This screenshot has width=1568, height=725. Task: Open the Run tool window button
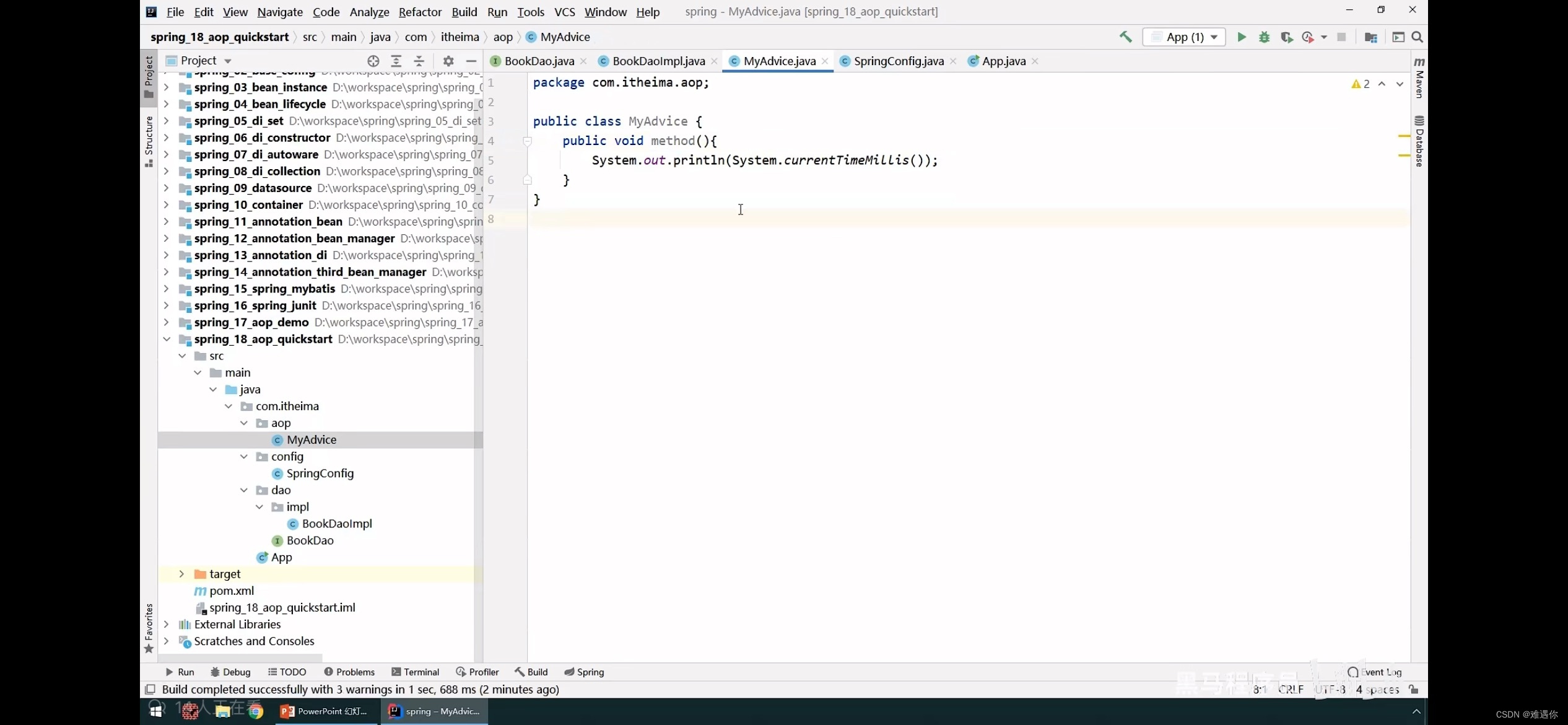180,672
